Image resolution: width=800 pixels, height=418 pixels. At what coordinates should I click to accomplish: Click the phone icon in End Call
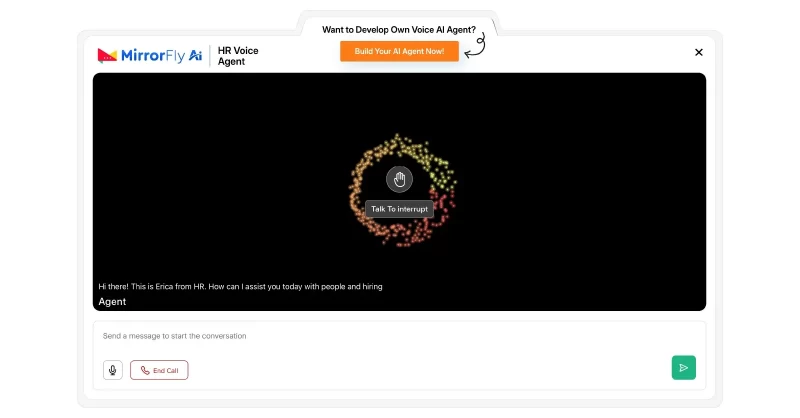(145, 370)
